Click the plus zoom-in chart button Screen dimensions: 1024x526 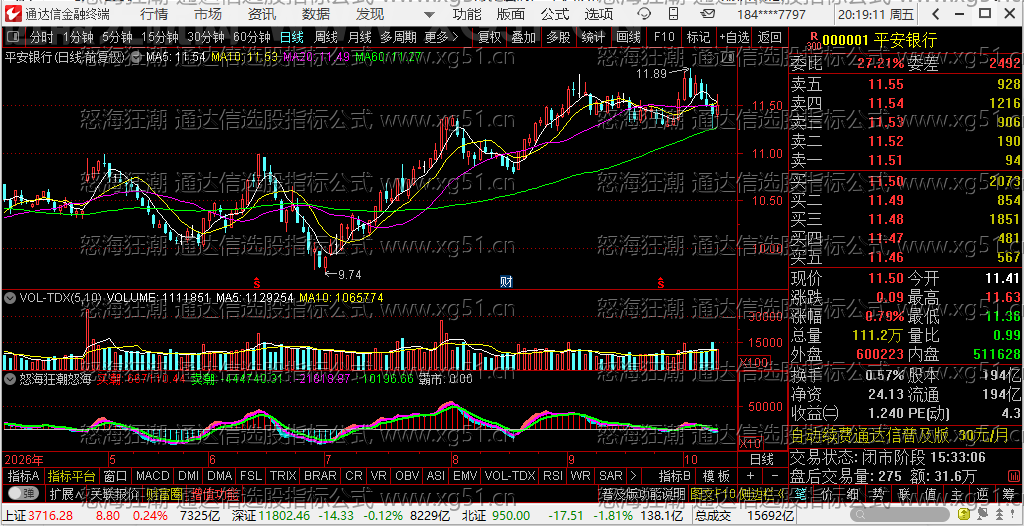[x=750, y=476]
